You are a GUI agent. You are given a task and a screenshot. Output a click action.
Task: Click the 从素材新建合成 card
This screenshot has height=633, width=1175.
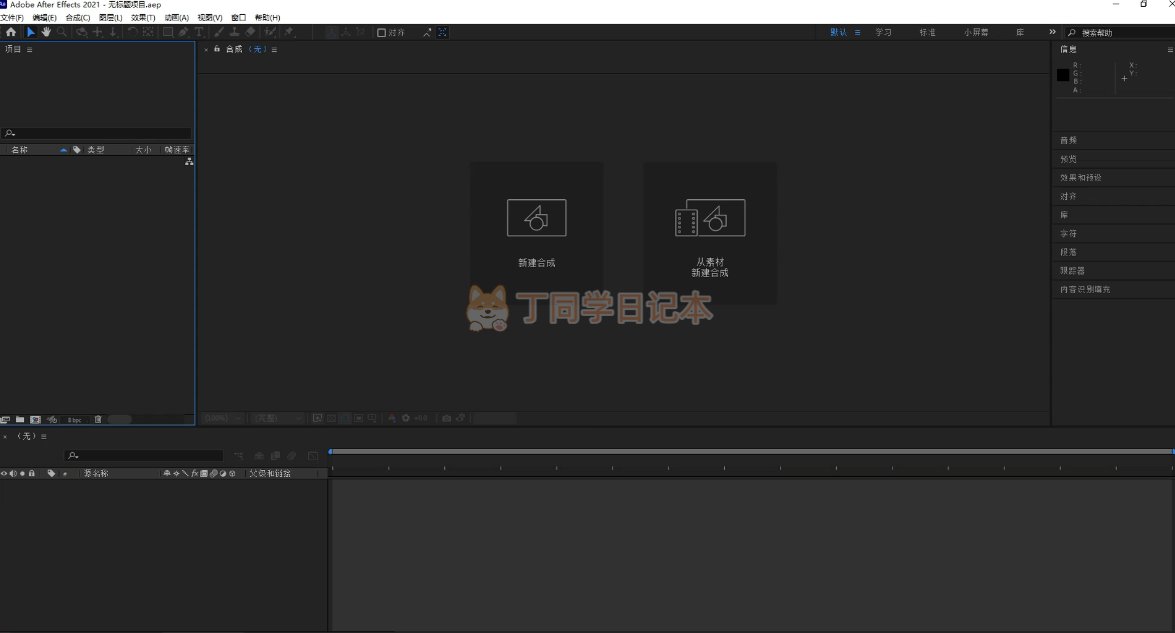(710, 232)
